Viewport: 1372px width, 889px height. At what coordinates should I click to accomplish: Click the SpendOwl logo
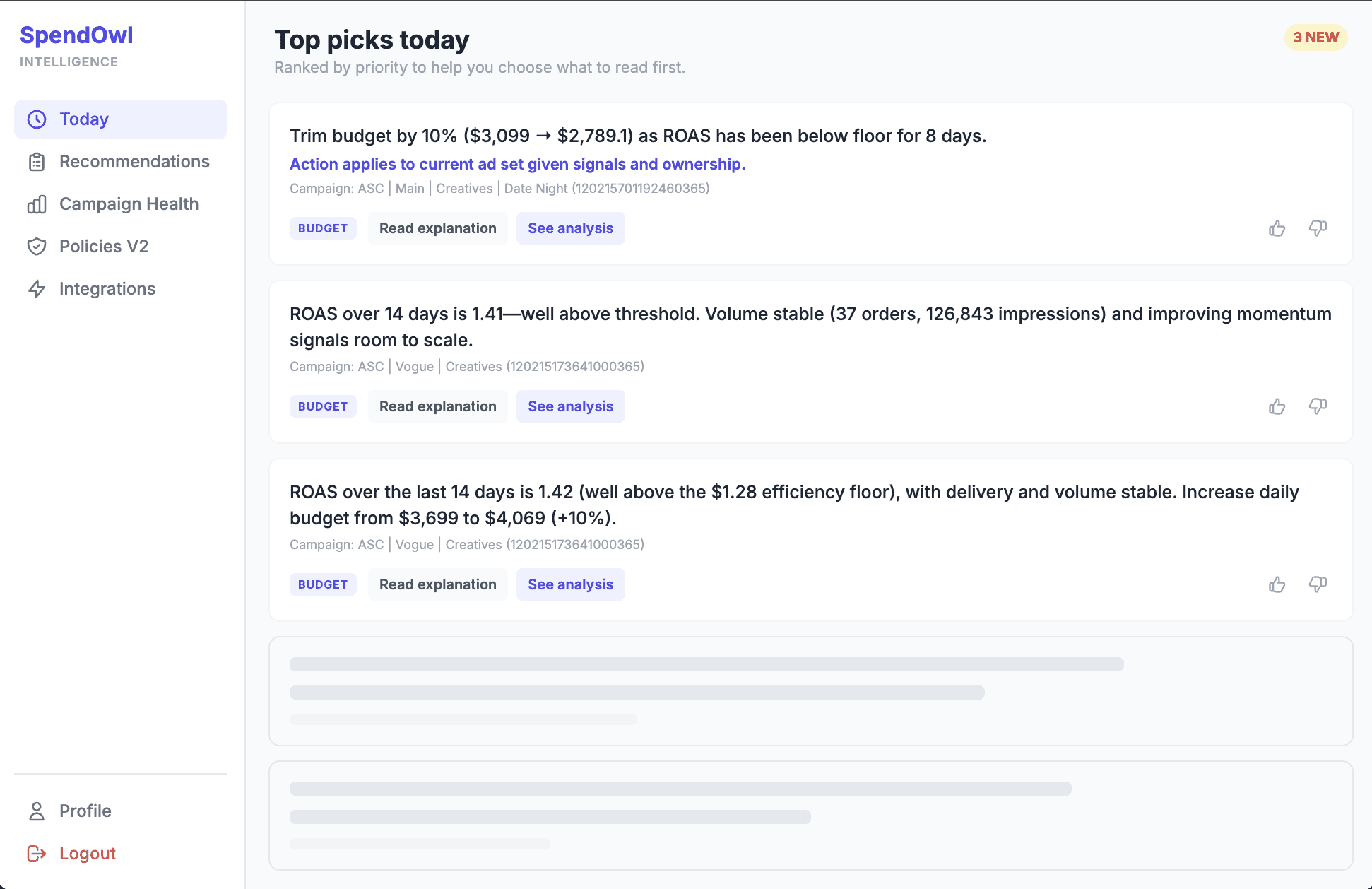coord(76,35)
